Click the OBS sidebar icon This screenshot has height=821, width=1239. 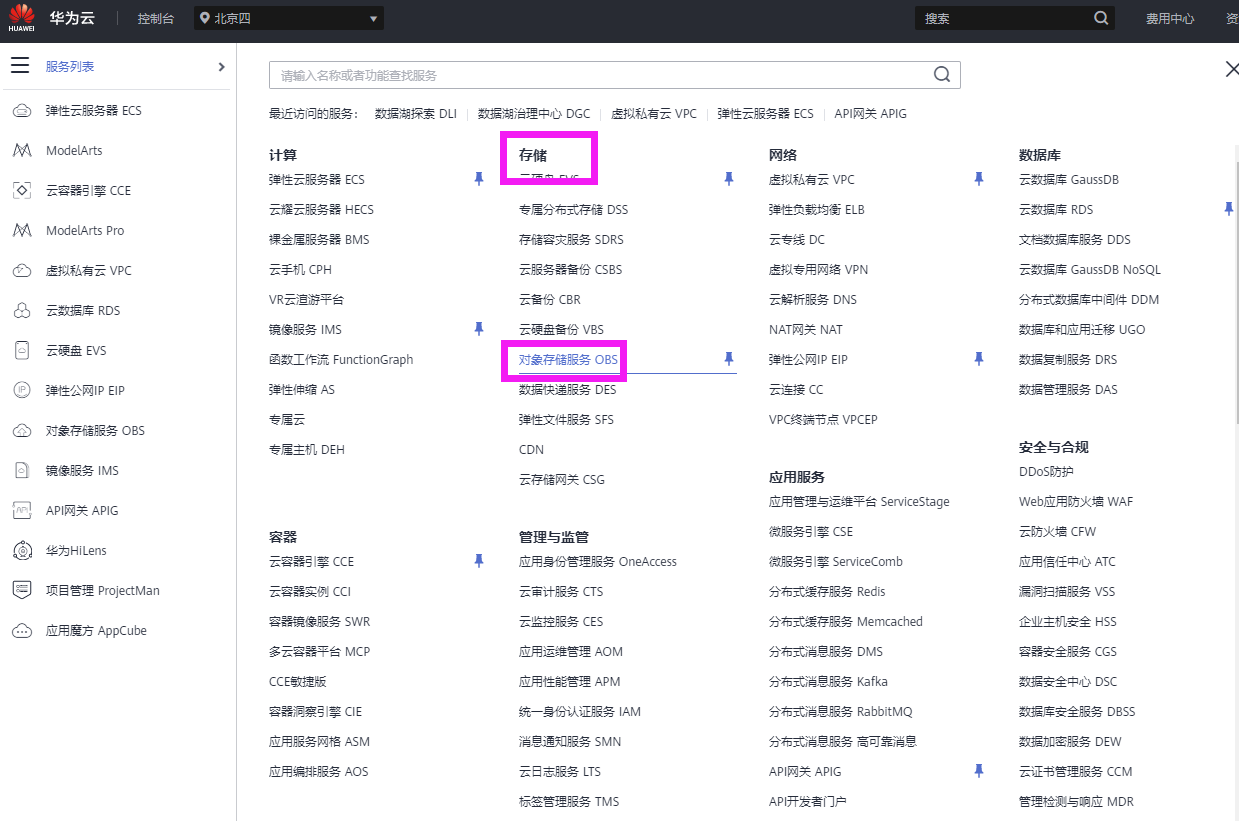point(22,430)
